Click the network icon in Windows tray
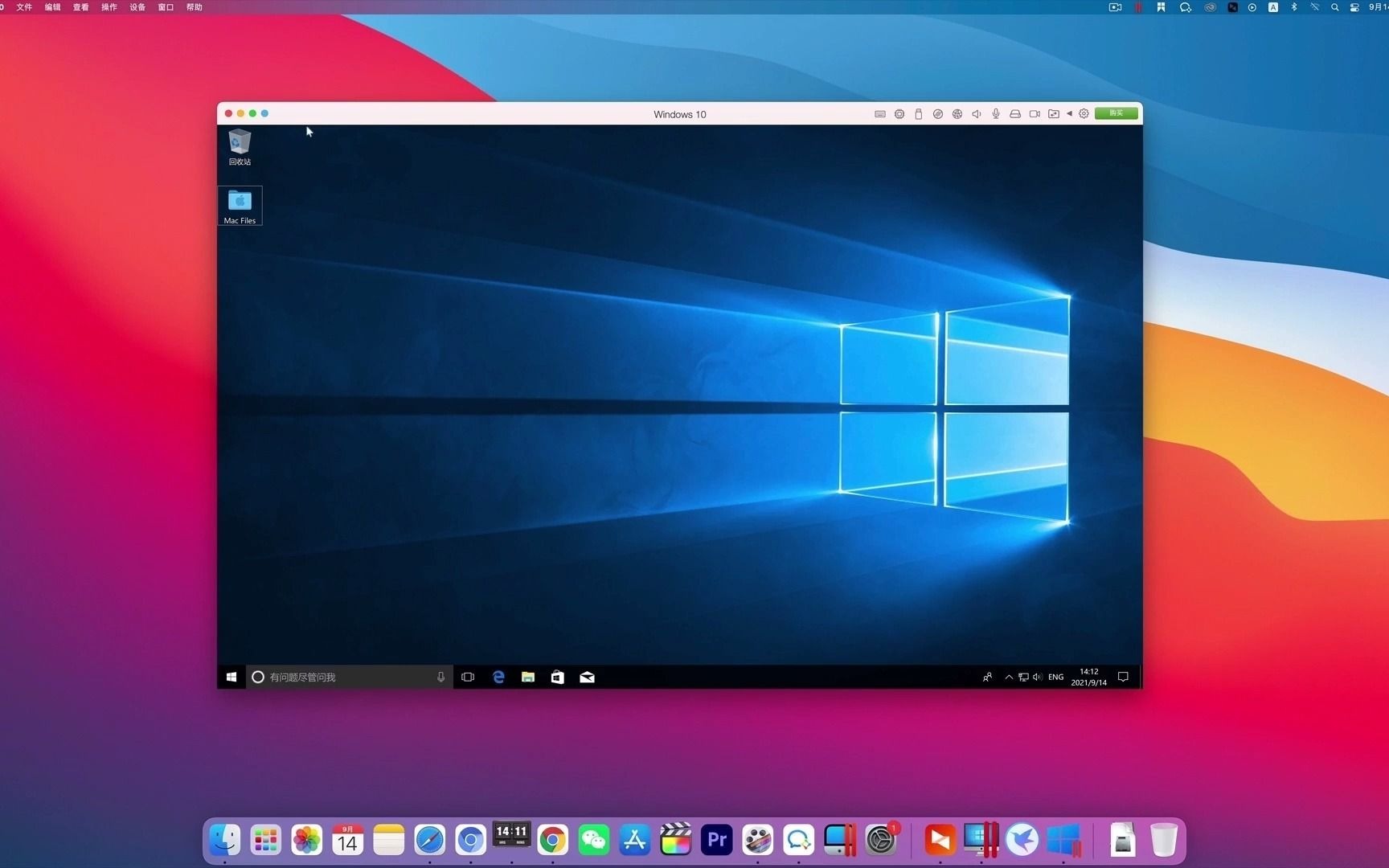 [1023, 678]
